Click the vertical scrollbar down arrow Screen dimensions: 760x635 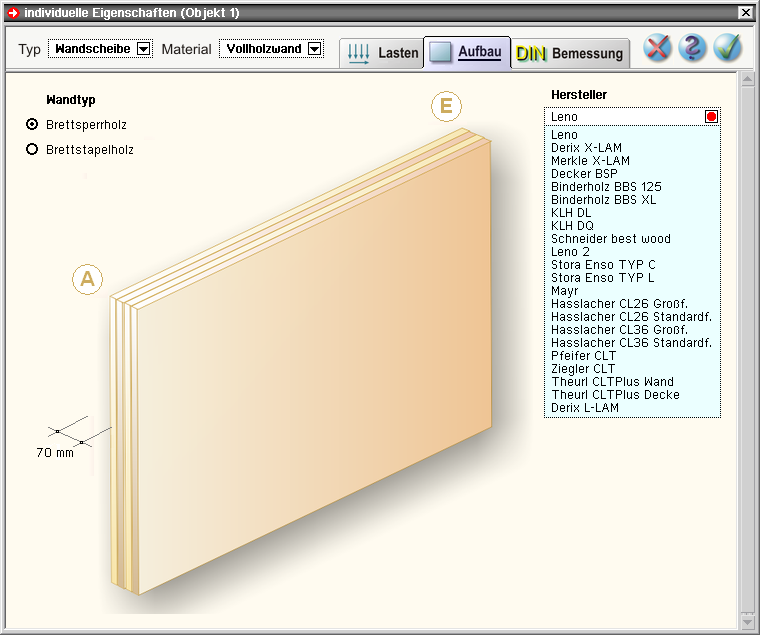point(746,620)
